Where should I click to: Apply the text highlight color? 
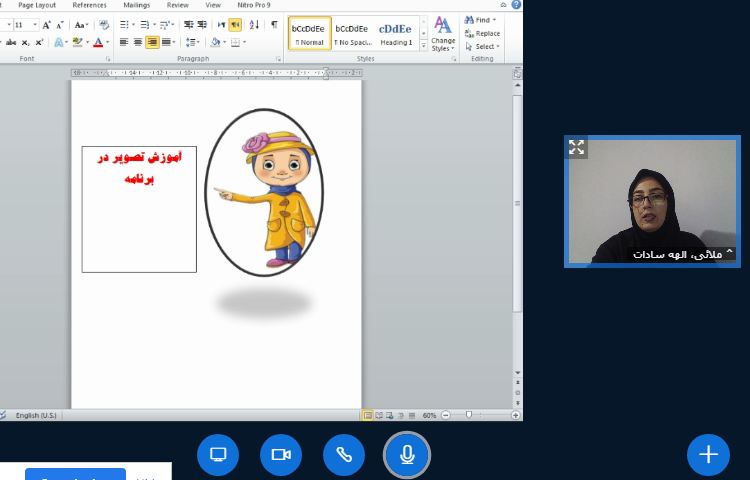77,43
